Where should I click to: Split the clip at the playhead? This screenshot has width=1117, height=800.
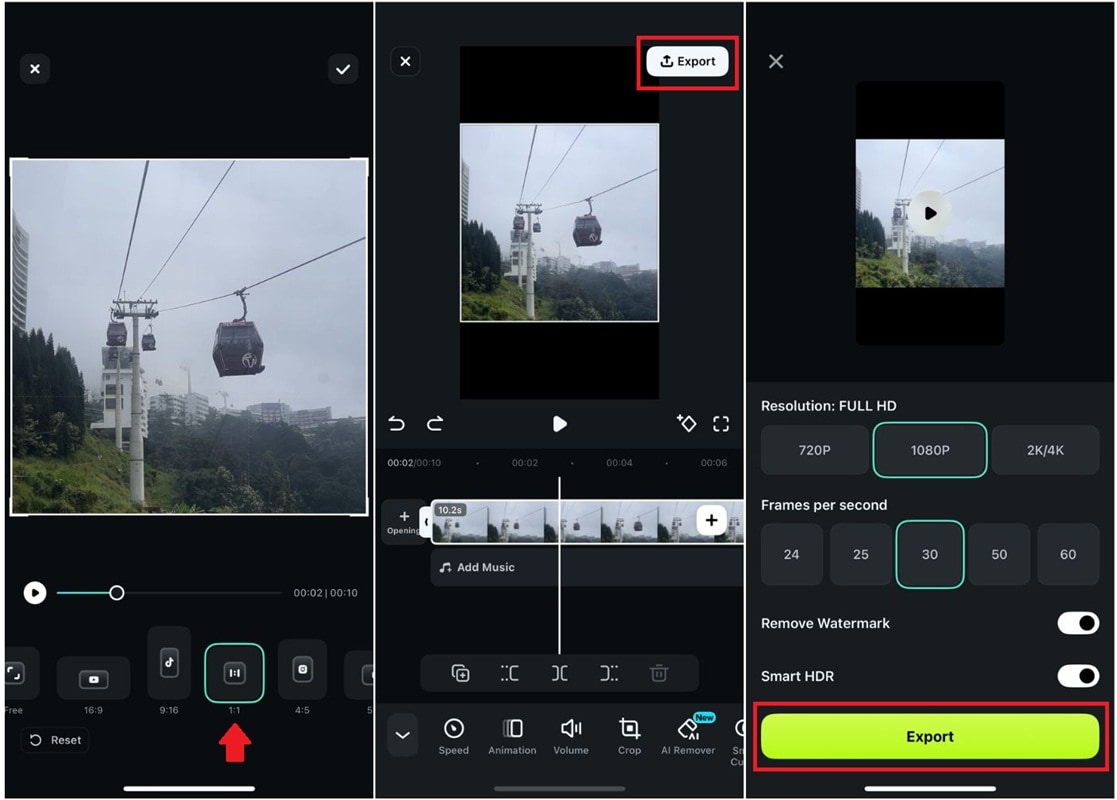pyautogui.click(x=560, y=673)
